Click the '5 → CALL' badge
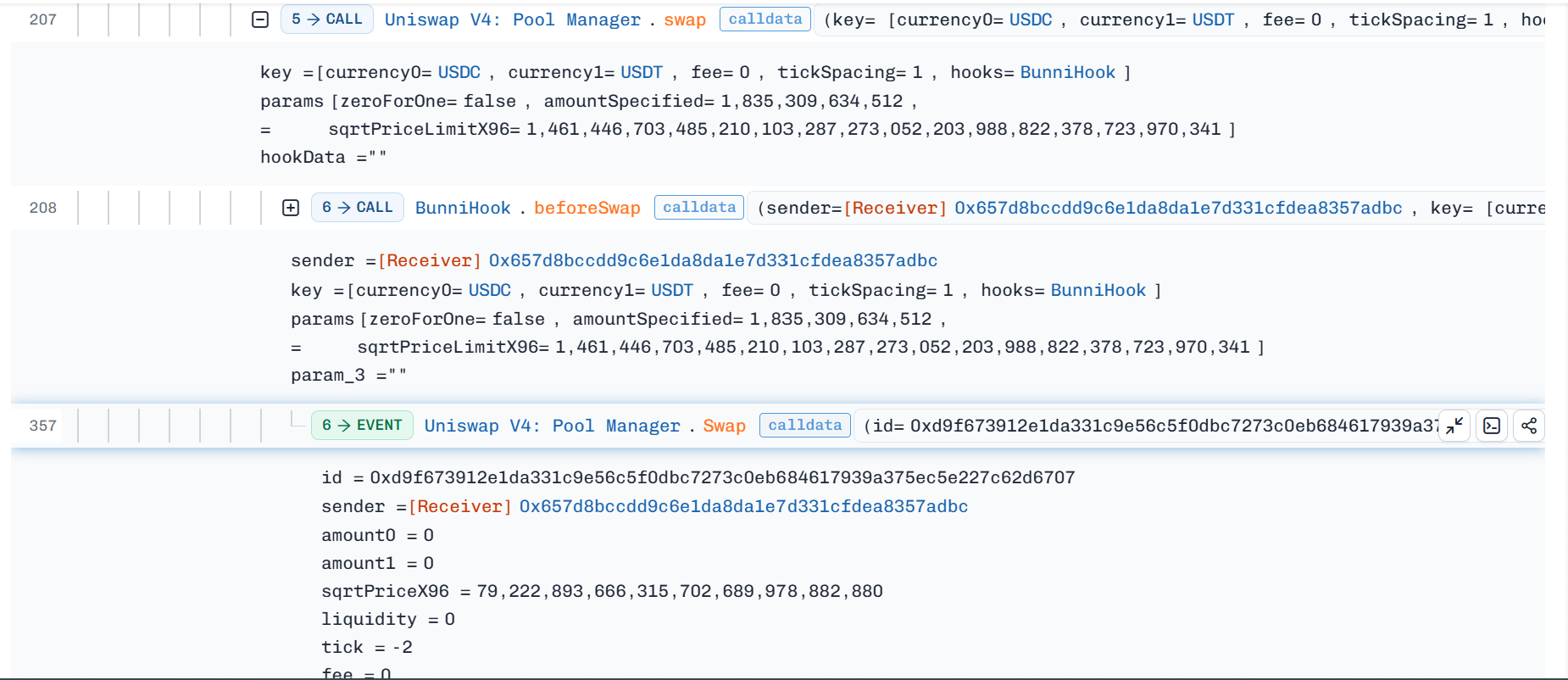1568x680 pixels. click(x=327, y=20)
